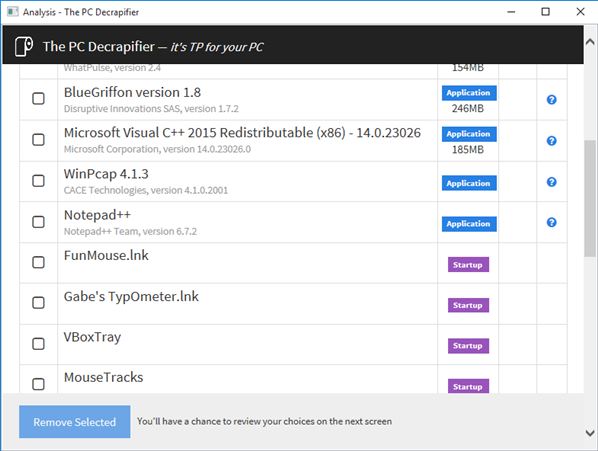Click the Notepad++ info question icon
Image resolution: width=598 pixels, height=451 pixels.
pos(551,222)
